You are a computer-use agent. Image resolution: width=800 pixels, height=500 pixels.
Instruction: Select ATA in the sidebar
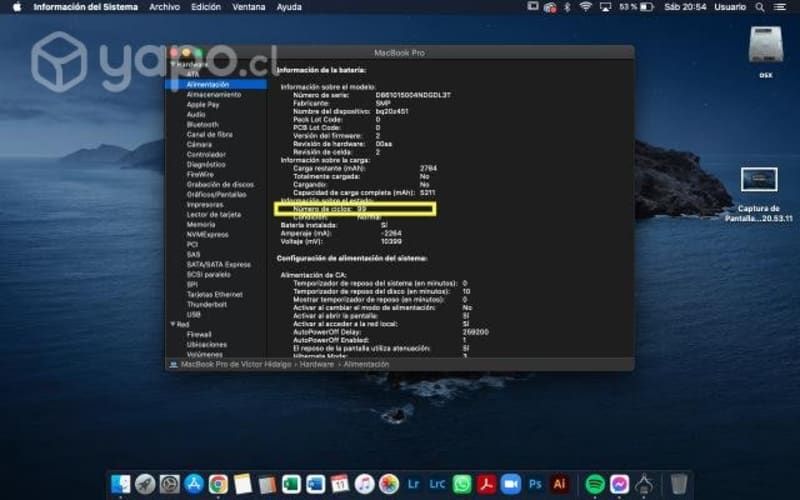193,74
